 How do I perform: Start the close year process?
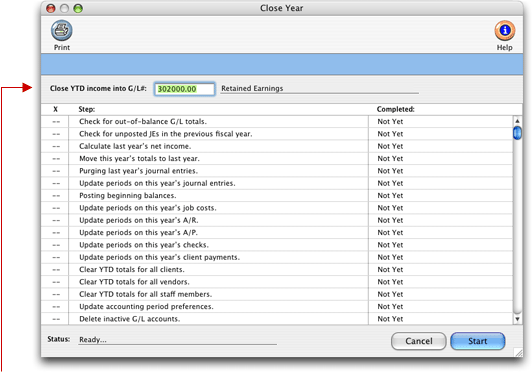click(x=477, y=341)
